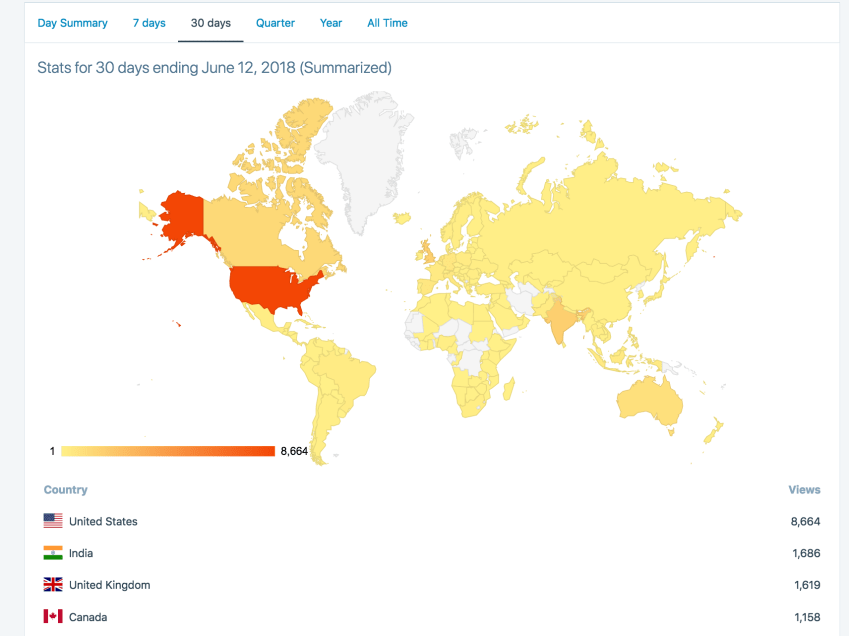Click the Canada flag icon
Screen dimensions: 849x636
[52, 617]
